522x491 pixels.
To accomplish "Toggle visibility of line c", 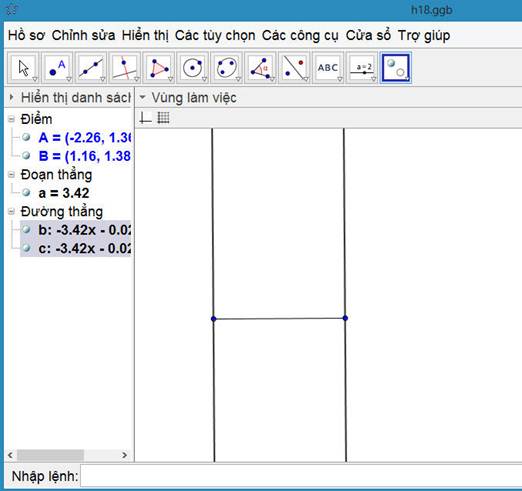I will coord(26,248).
